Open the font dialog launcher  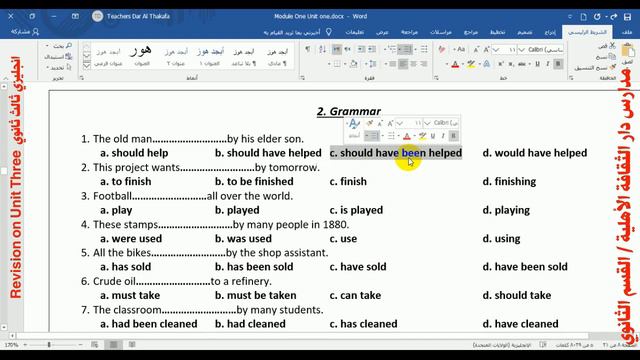click(x=436, y=78)
